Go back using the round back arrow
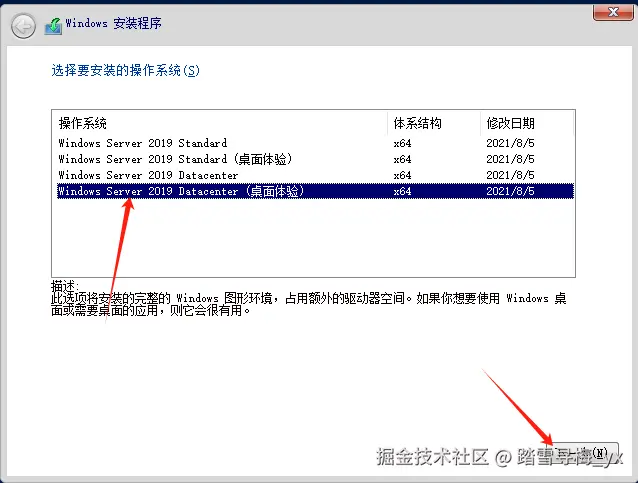 [x=23, y=26]
